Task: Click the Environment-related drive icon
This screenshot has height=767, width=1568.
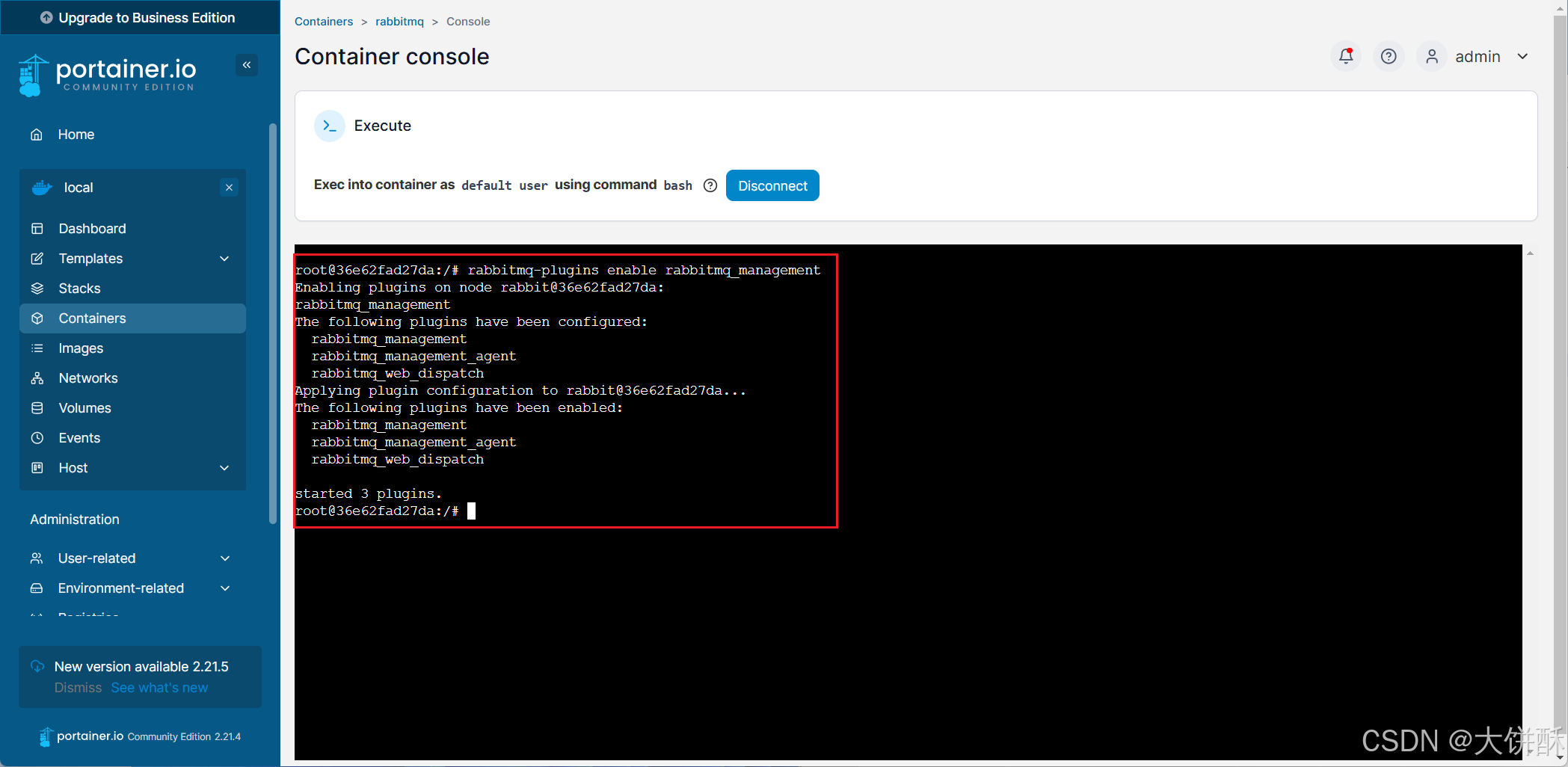Action: coord(37,588)
